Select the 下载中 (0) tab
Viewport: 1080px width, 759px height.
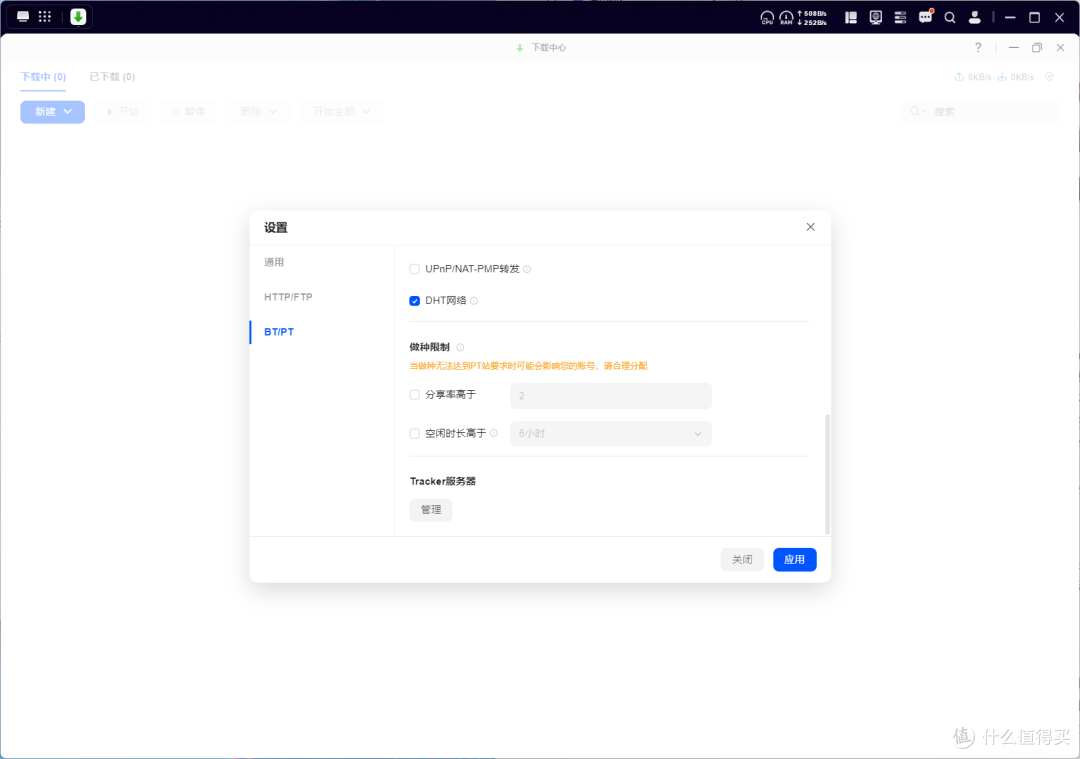click(x=43, y=76)
